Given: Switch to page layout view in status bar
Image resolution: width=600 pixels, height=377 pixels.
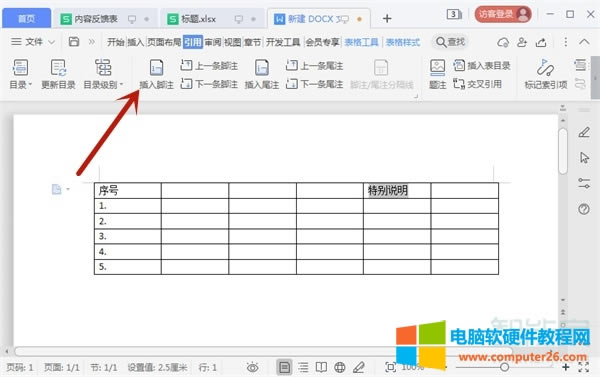Looking at the screenshot, I should click(284, 367).
